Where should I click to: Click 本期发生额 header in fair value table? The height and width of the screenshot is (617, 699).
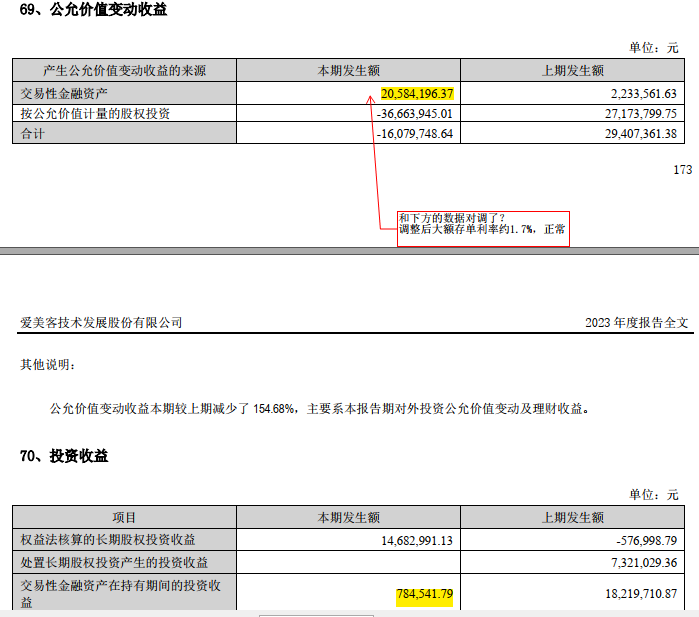click(348, 70)
